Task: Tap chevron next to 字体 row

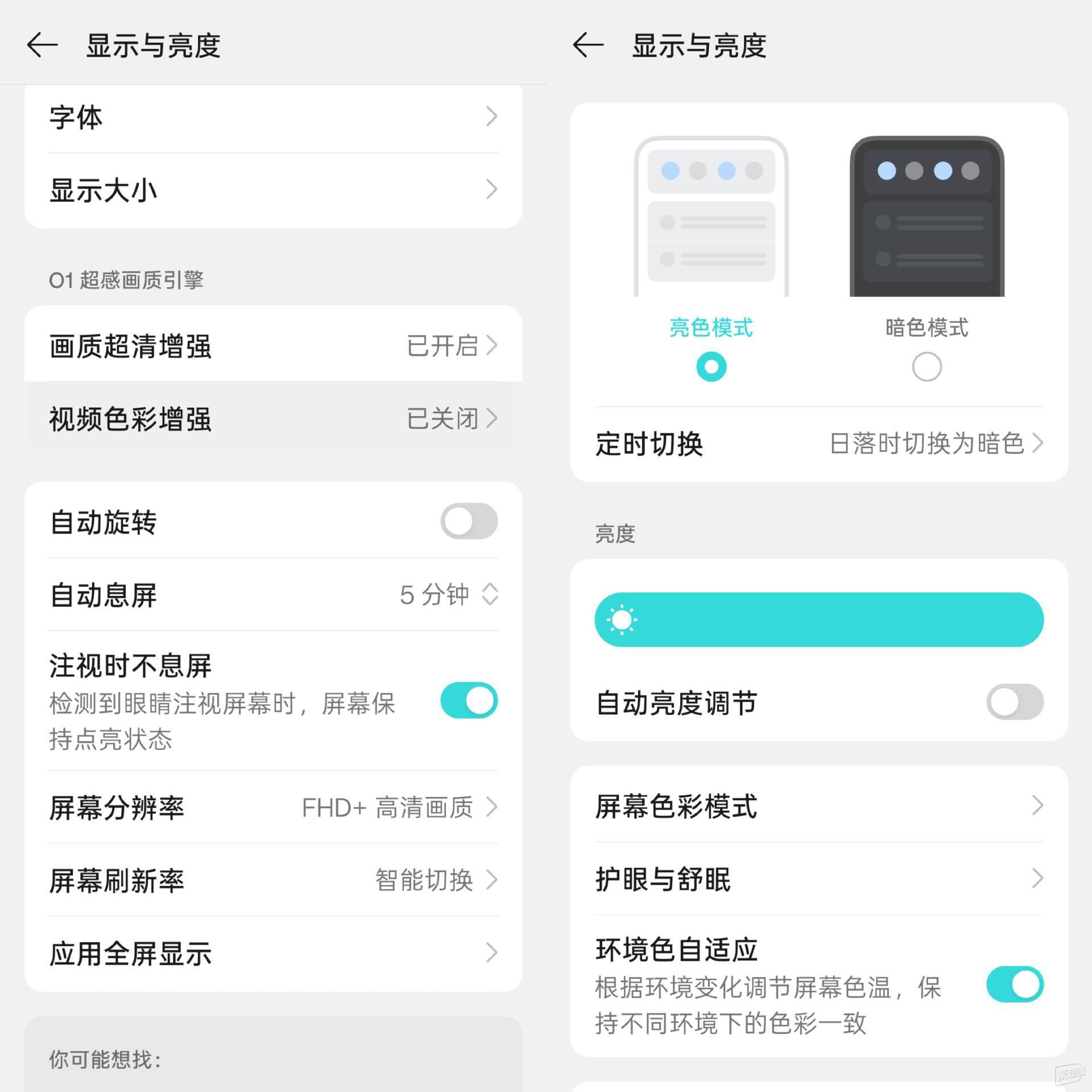Action: coord(492,117)
